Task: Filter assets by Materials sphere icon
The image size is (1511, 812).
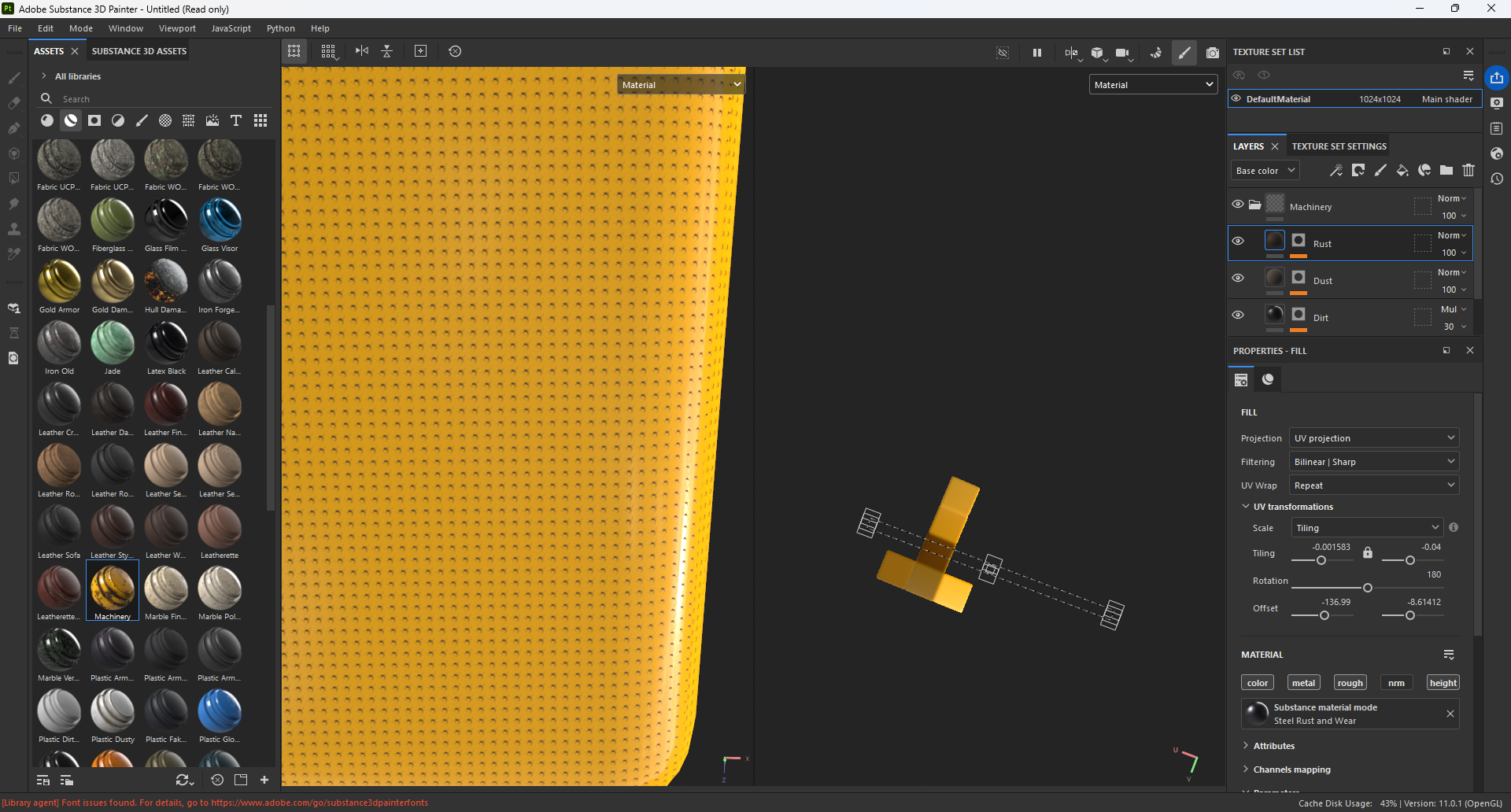Action: click(47, 120)
